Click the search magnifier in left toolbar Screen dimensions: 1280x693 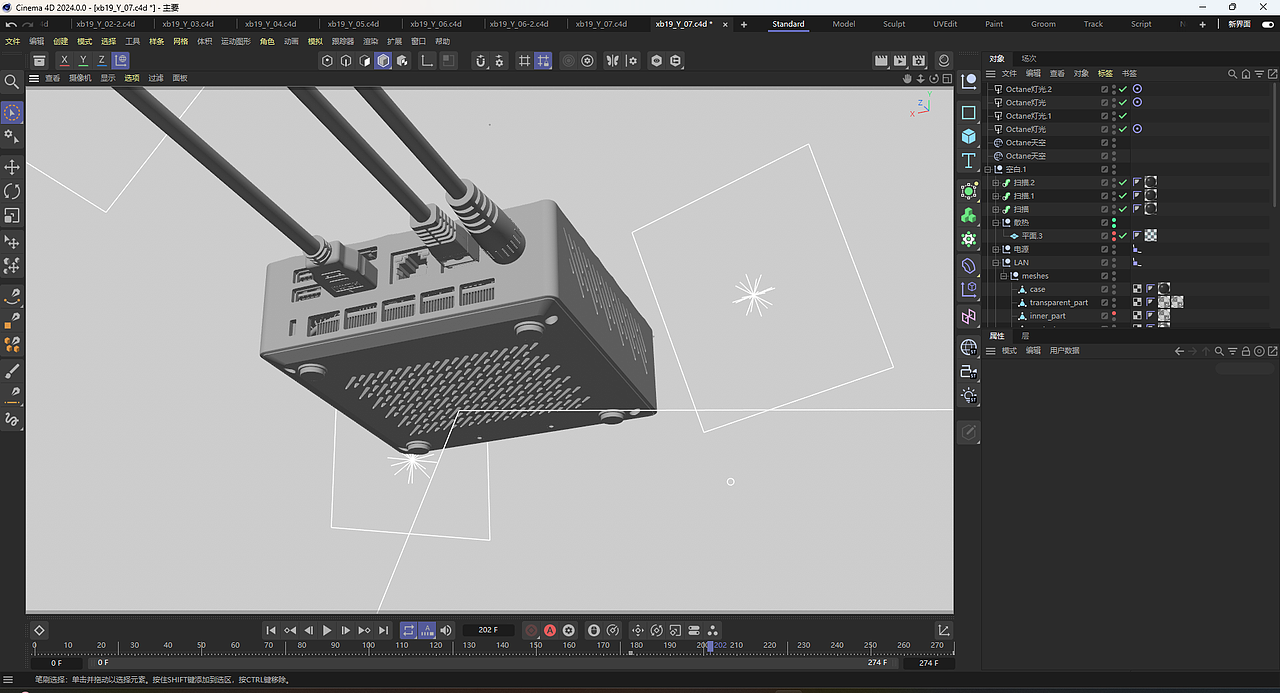point(12,82)
